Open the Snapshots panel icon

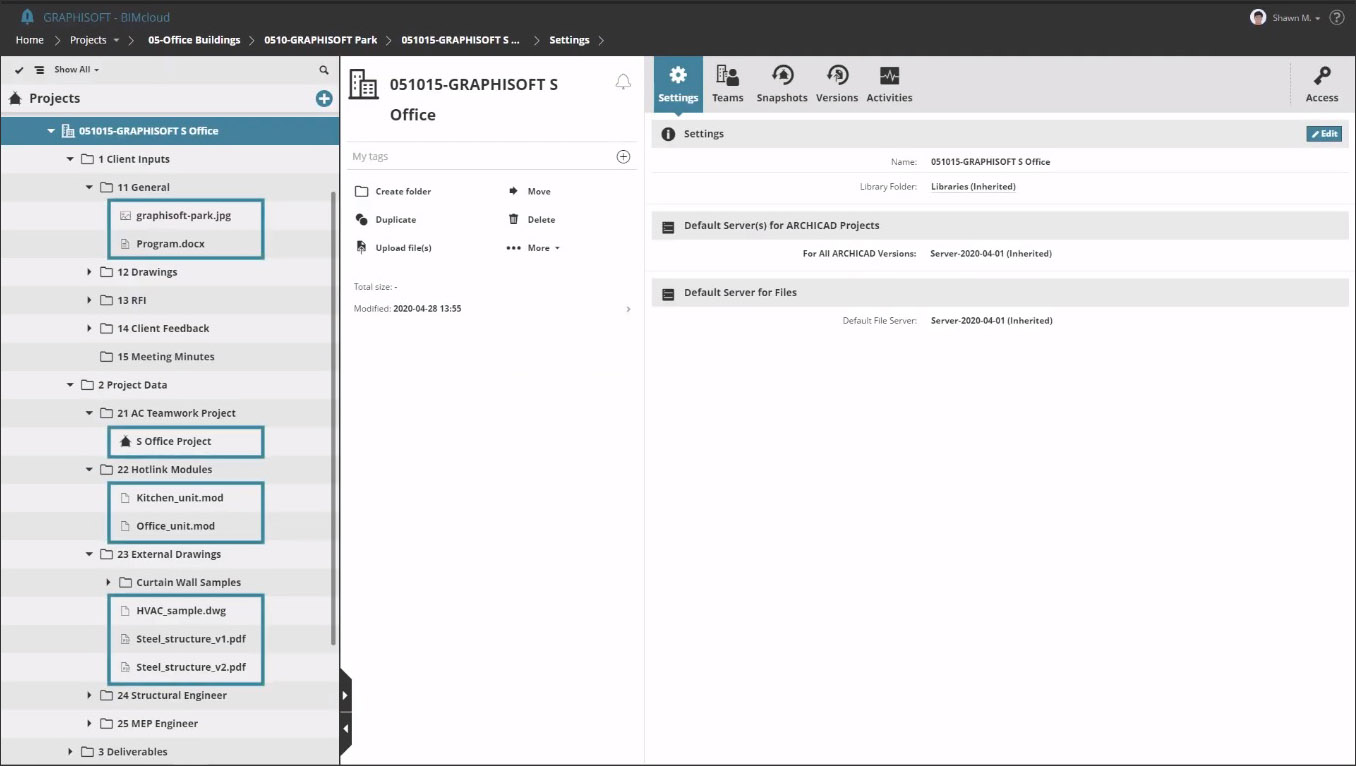(x=782, y=77)
